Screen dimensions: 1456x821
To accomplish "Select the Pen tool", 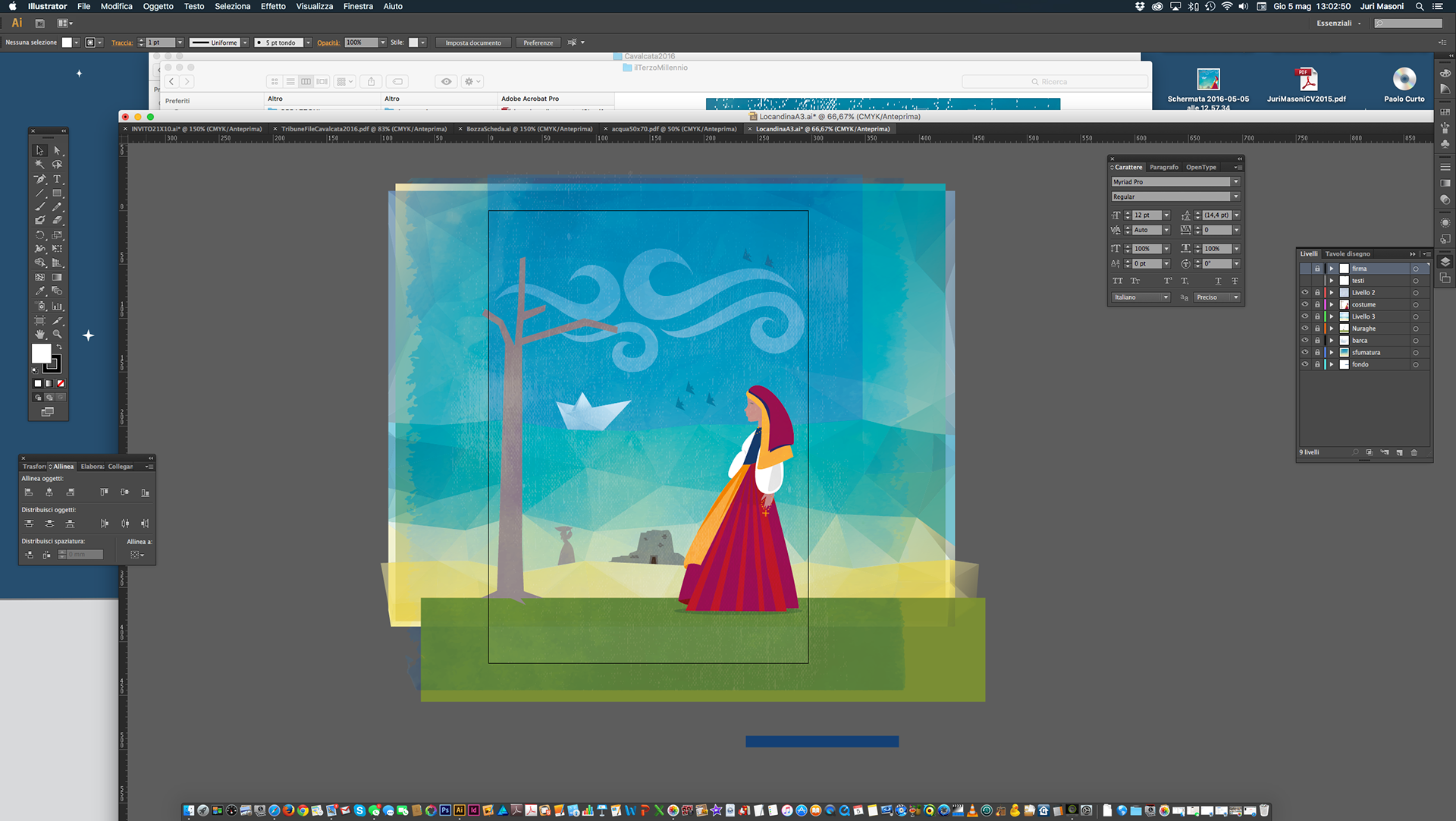I will 40,179.
